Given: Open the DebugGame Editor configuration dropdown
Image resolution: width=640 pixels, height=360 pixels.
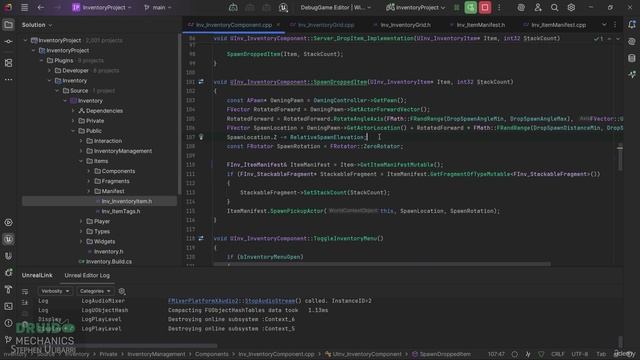Looking at the screenshot, I should point(336,7).
